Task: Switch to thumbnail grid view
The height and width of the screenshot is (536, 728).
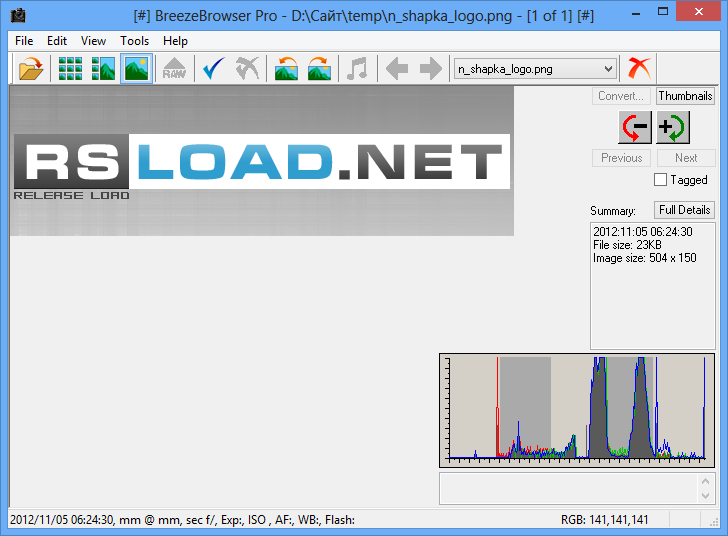Action: coord(70,69)
